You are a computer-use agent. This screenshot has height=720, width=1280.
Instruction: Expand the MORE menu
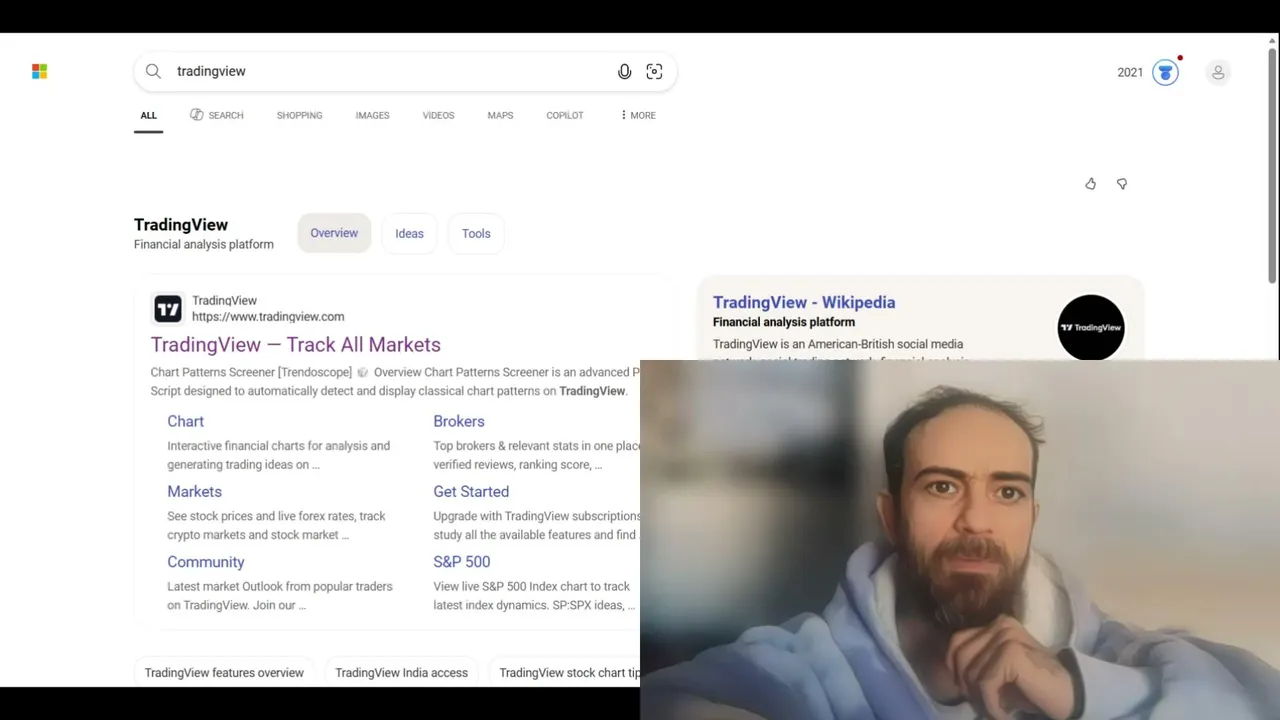click(638, 115)
